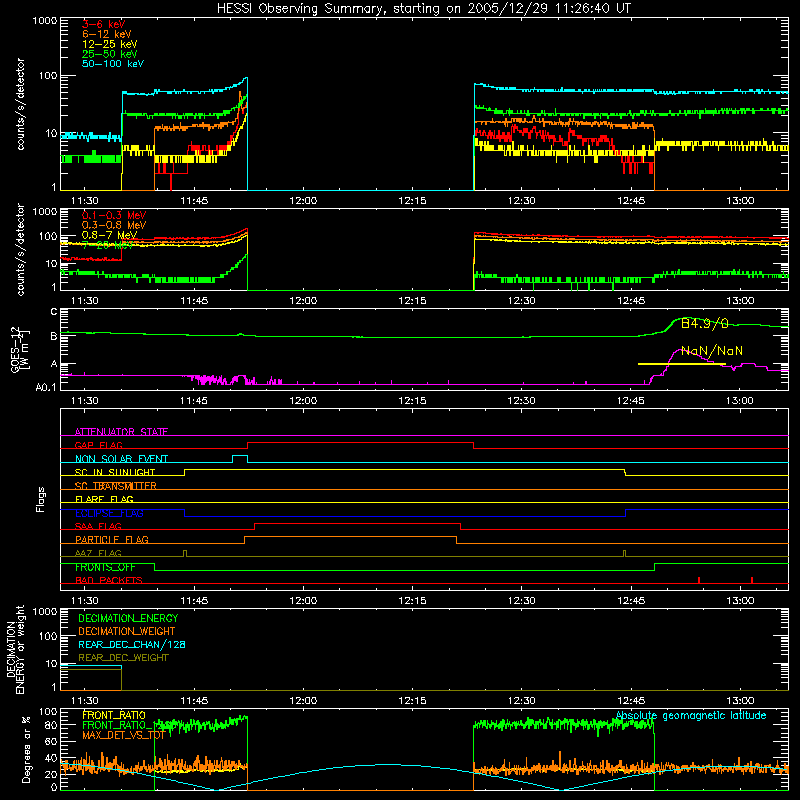800x800 pixels.
Task: Click the Absolute geomagnetic latitude label
Action: [x=691, y=716]
